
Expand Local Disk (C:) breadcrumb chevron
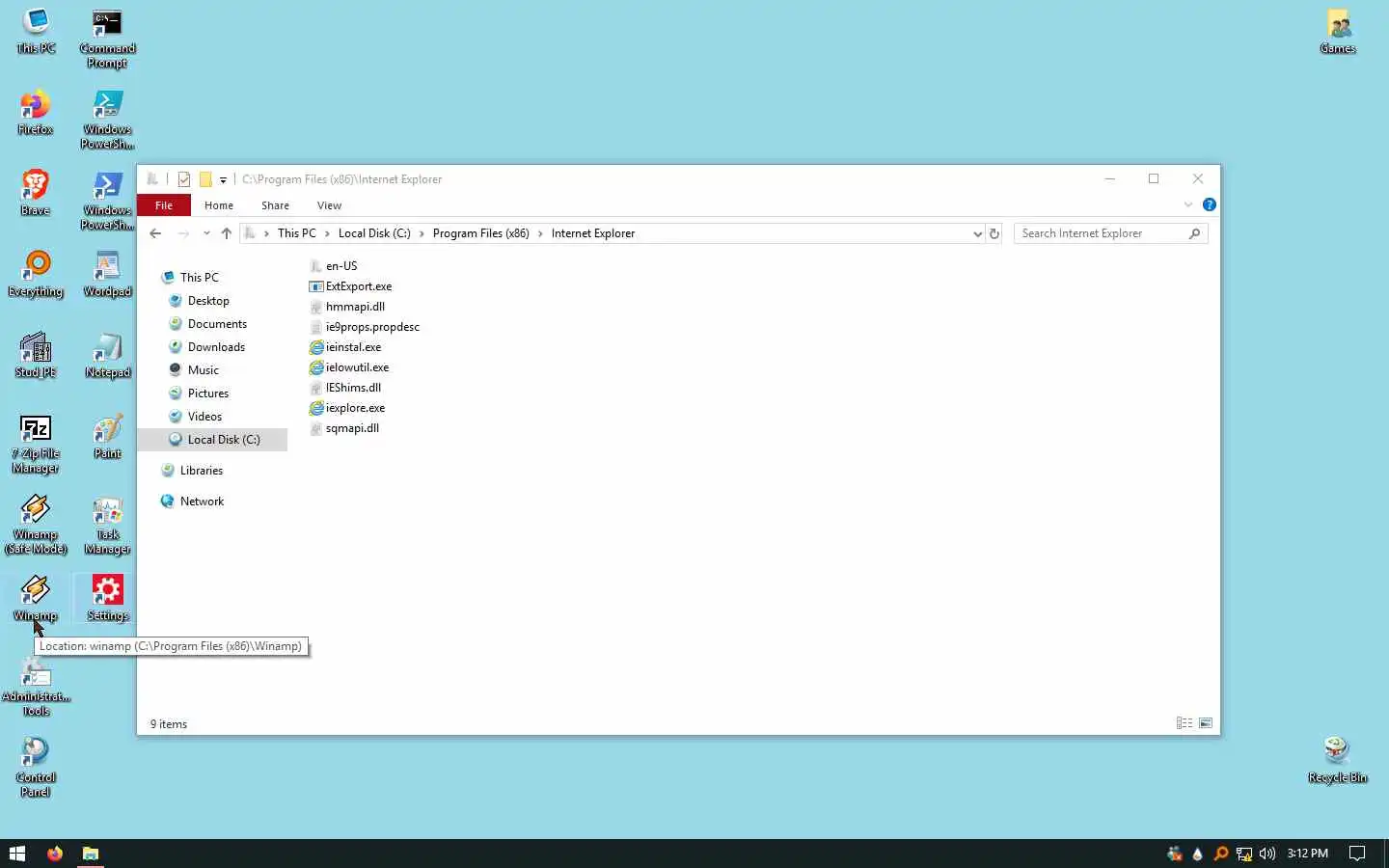[422, 233]
